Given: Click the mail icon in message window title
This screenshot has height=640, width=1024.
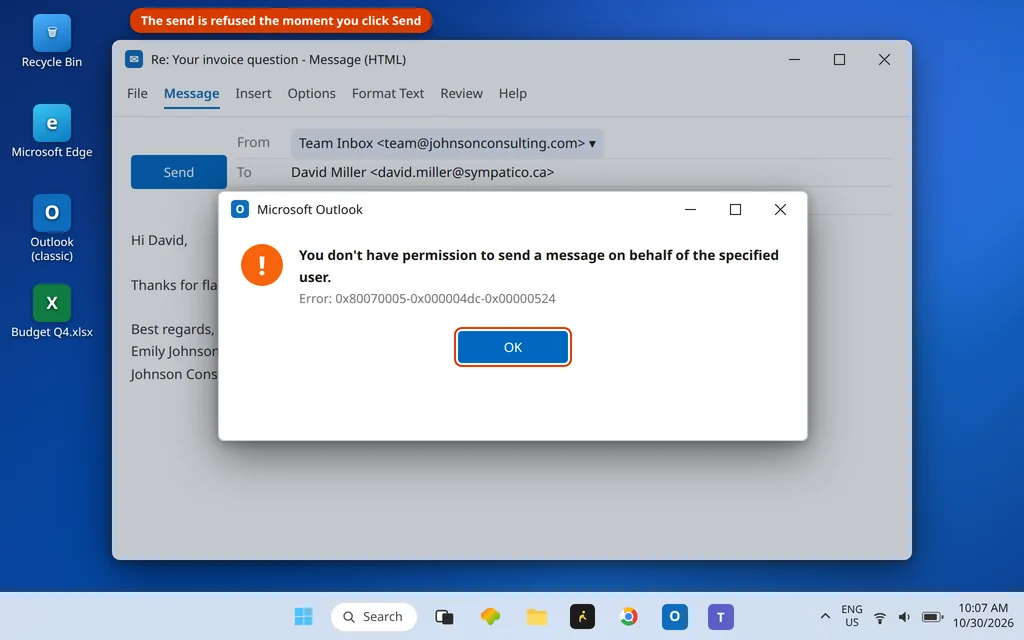Looking at the screenshot, I should point(134,59).
